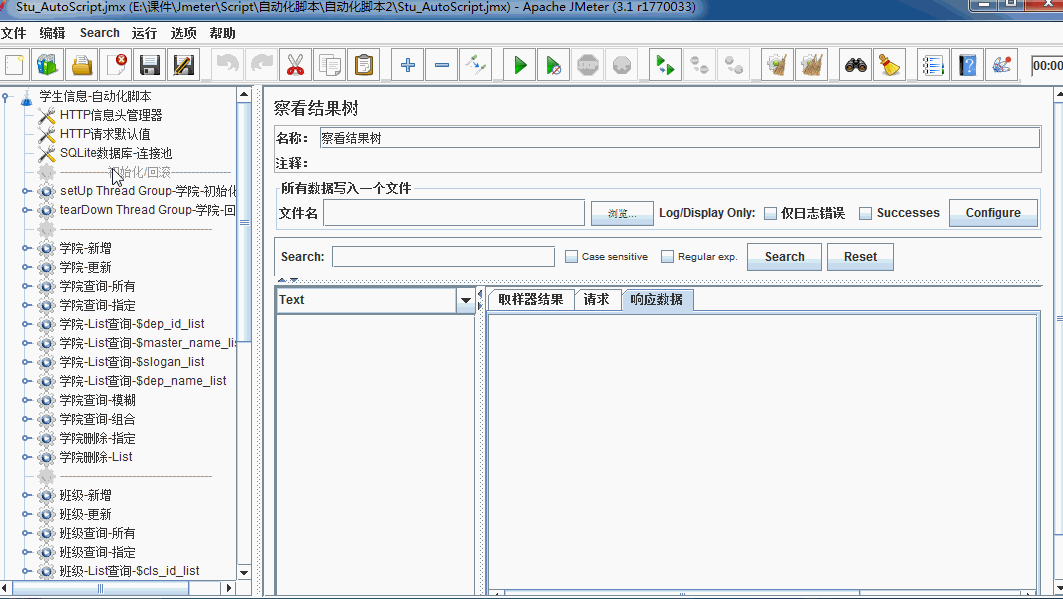This screenshot has height=599, width=1063.
Task: Click the Copy icon
Action: 330,65
